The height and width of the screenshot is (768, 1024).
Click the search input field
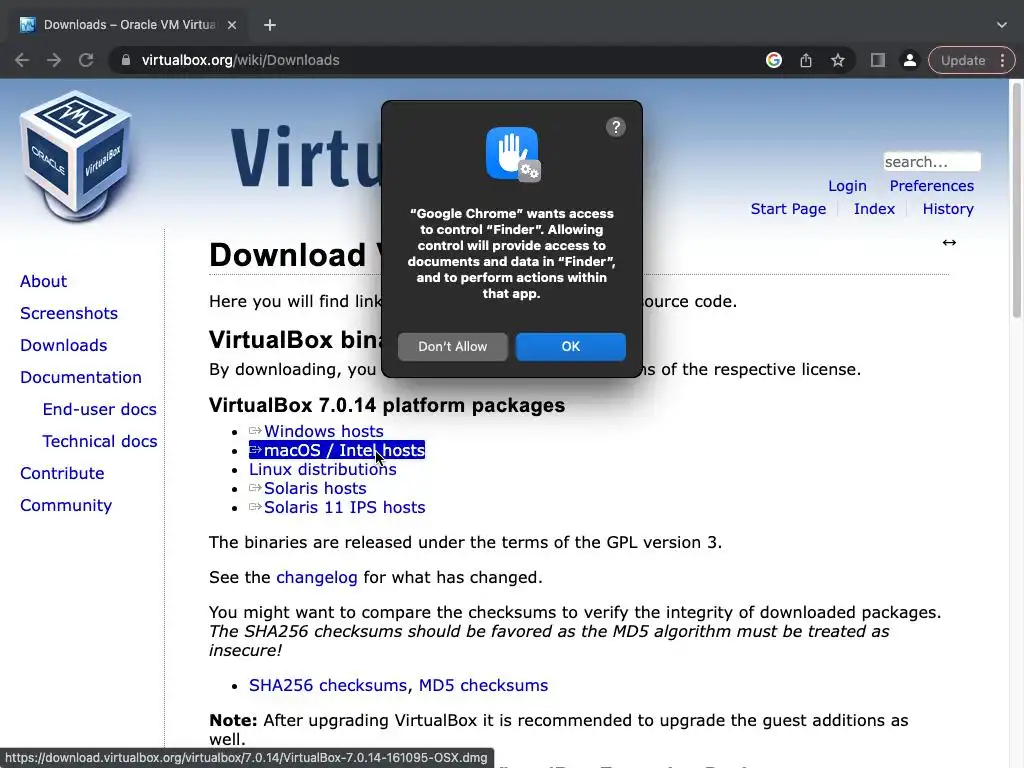point(931,161)
